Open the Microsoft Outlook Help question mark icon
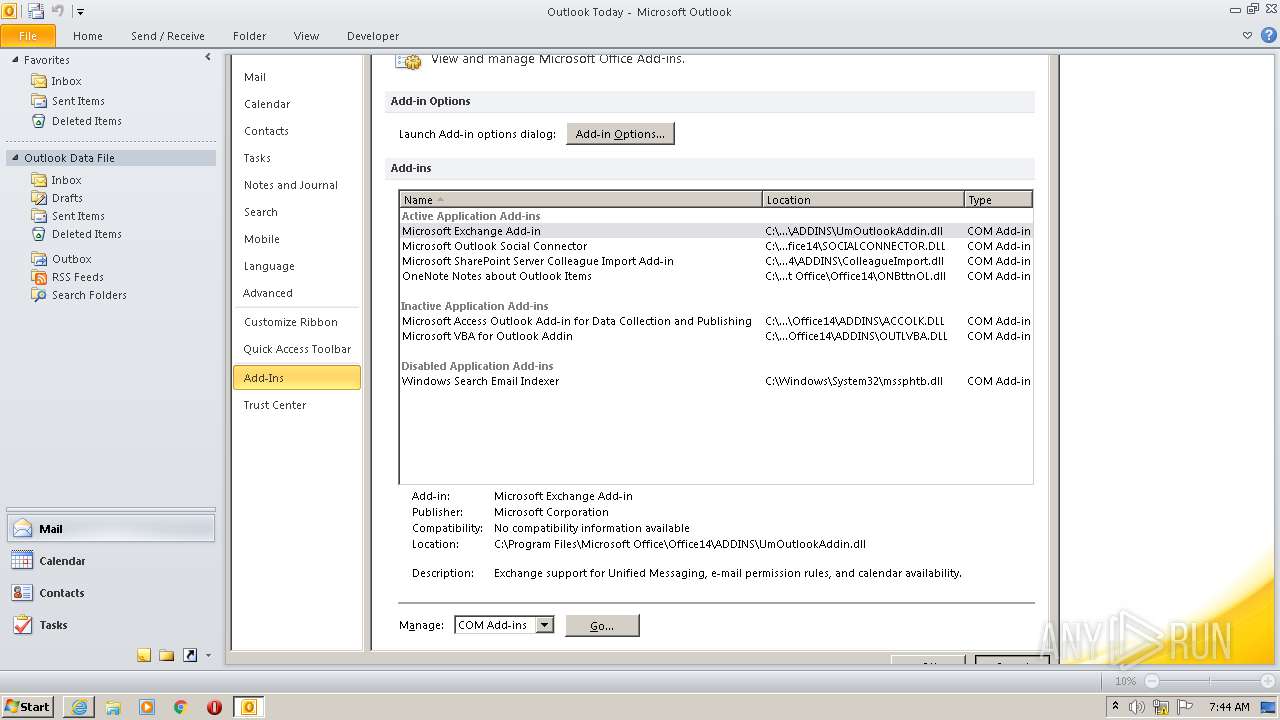Viewport: 1280px width, 720px height. pyautogui.click(x=1268, y=35)
